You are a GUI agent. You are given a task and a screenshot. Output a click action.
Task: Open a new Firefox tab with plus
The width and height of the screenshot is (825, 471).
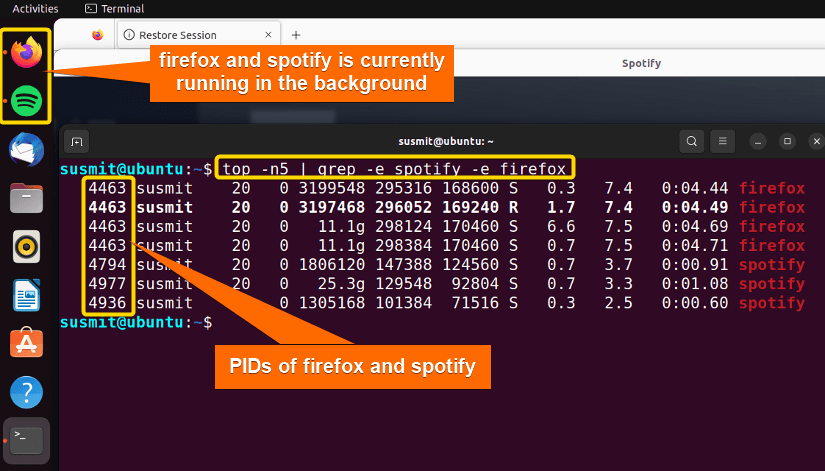(x=296, y=35)
